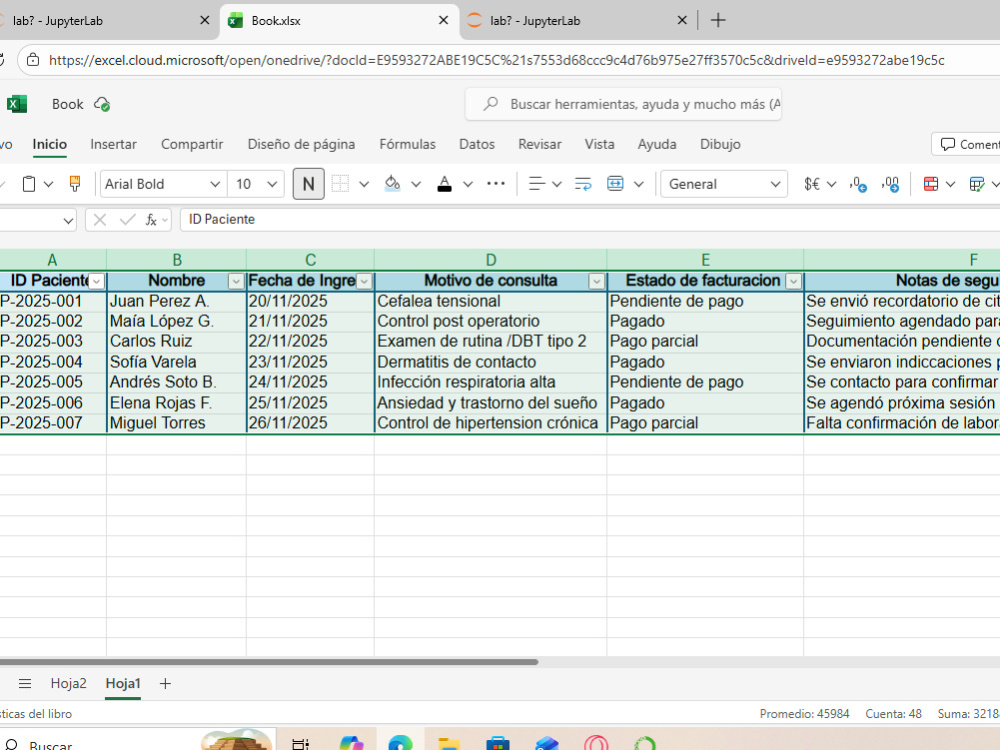Open the Inicio ribbon tab
The image size is (1000, 750).
click(50, 144)
